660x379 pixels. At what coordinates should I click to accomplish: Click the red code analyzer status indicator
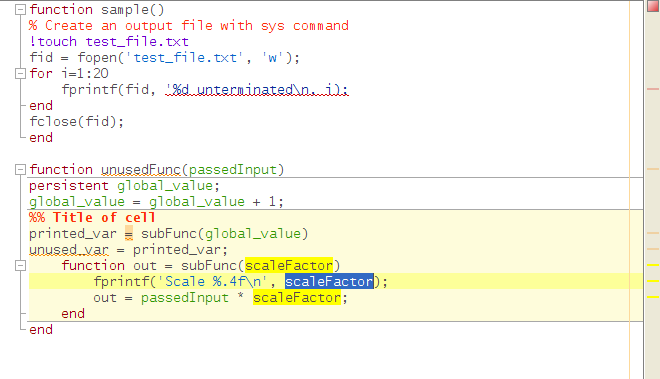(x=653, y=6)
